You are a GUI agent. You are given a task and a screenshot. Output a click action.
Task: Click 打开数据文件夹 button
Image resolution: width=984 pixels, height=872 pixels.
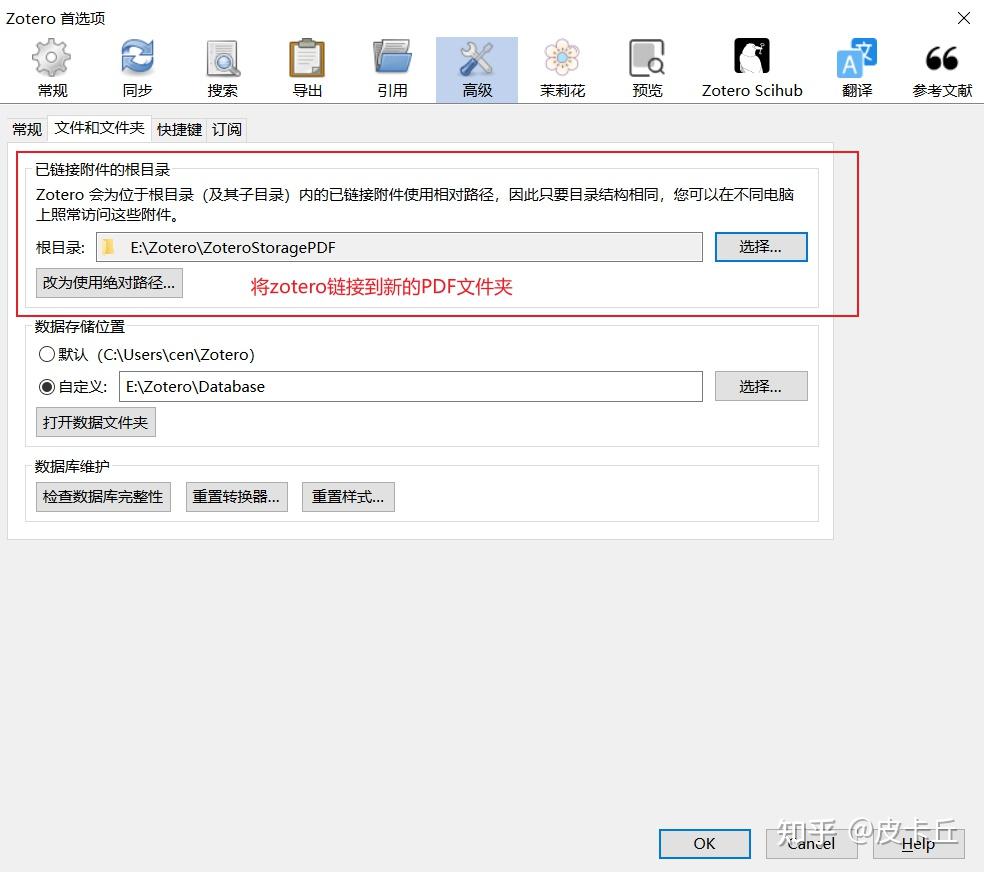(95, 422)
